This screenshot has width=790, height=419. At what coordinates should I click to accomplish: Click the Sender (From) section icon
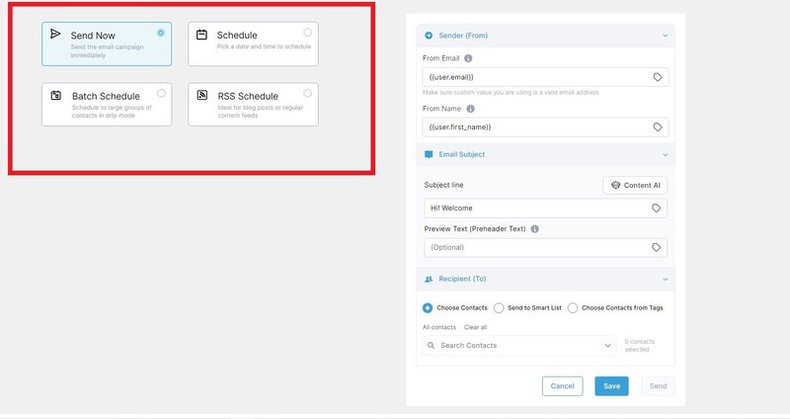click(429, 35)
